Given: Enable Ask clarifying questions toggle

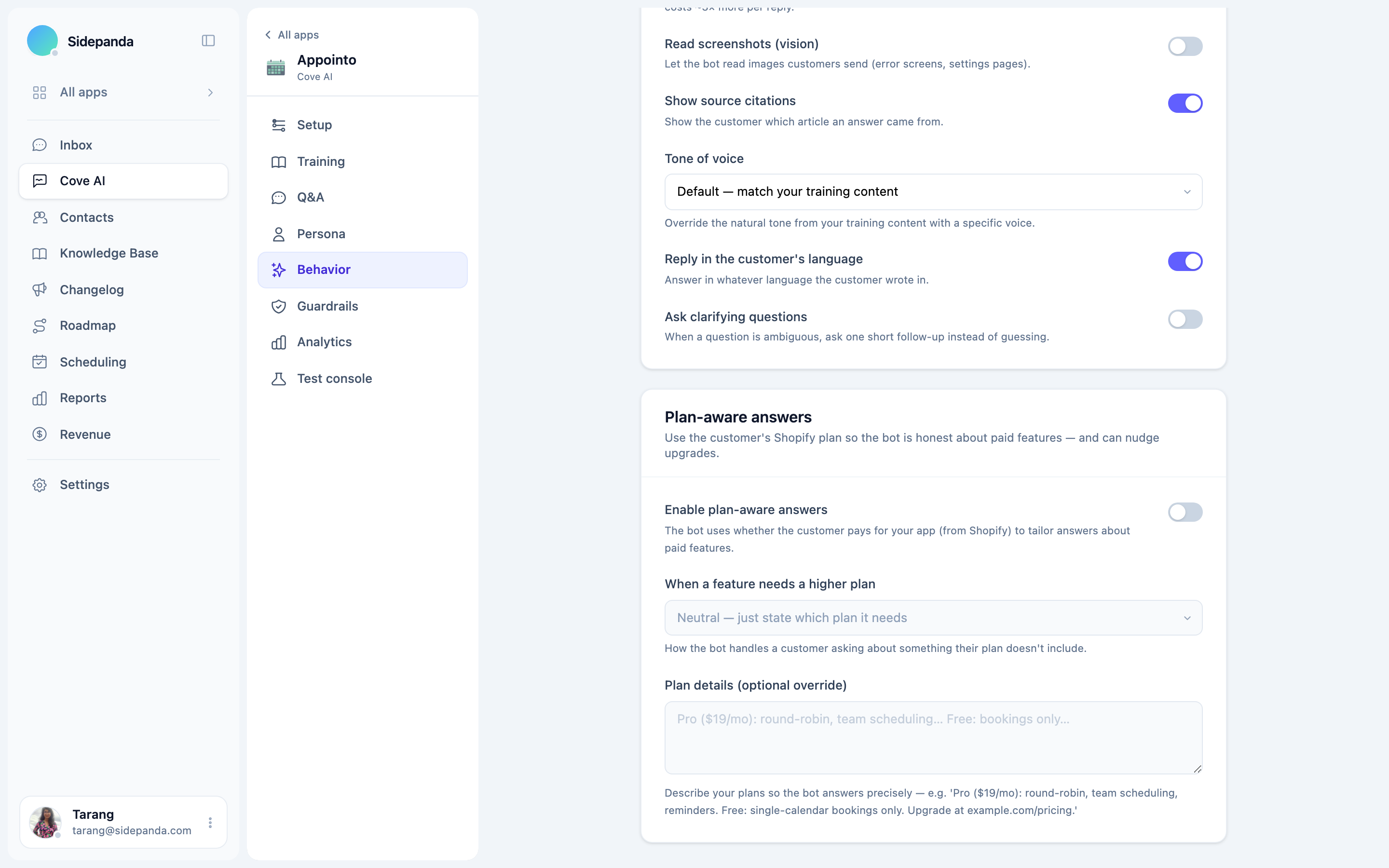Looking at the screenshot, I should [1185, 319].
